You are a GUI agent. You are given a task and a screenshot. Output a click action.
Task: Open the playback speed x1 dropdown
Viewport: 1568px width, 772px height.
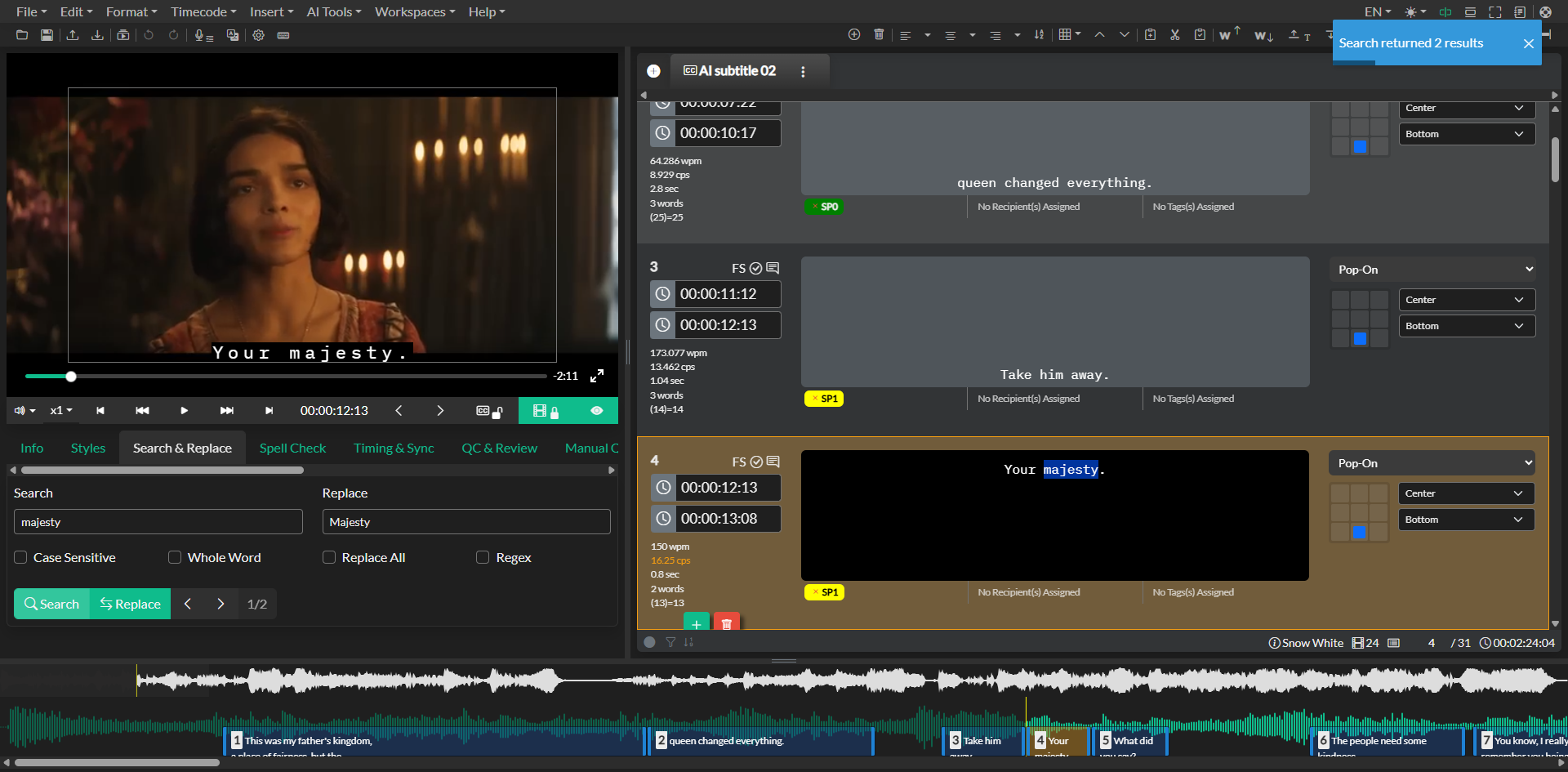[x=61, y=410]
